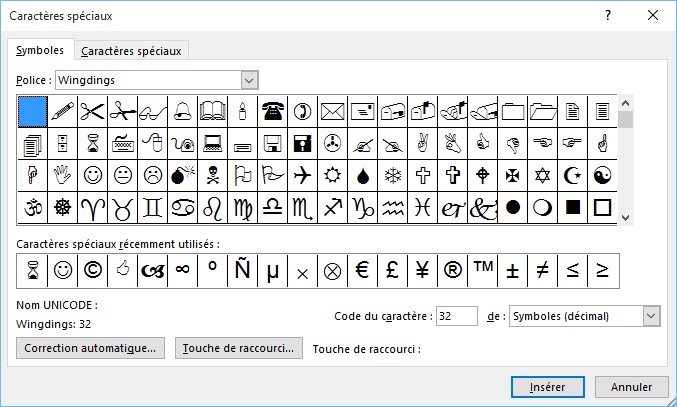Expand the Symboles (décimal) dropdown
This screenshot has width=677, height=407.
pos(651,316)
